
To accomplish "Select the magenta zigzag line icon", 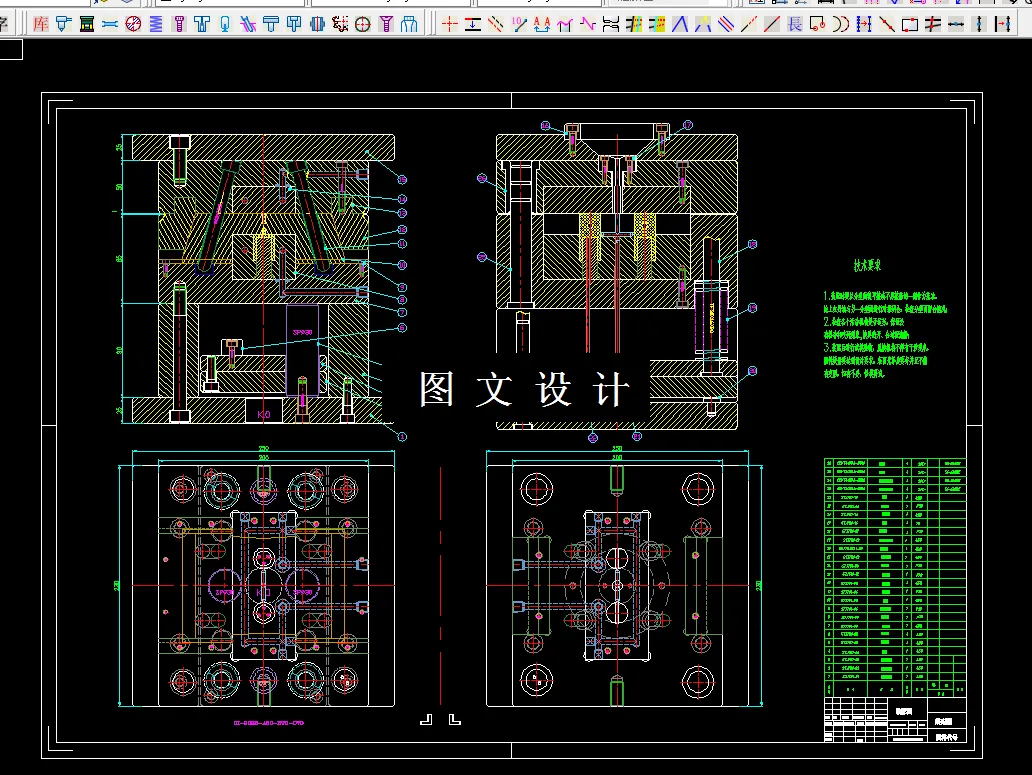I will point(588,23).
